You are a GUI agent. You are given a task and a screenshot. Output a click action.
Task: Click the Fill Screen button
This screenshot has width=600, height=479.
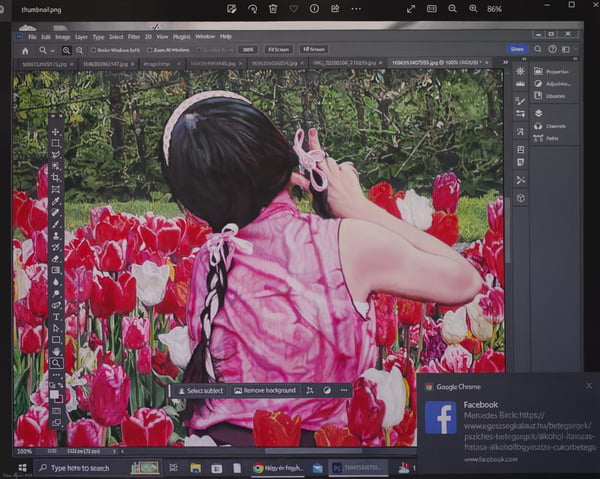tap(314, 49)
